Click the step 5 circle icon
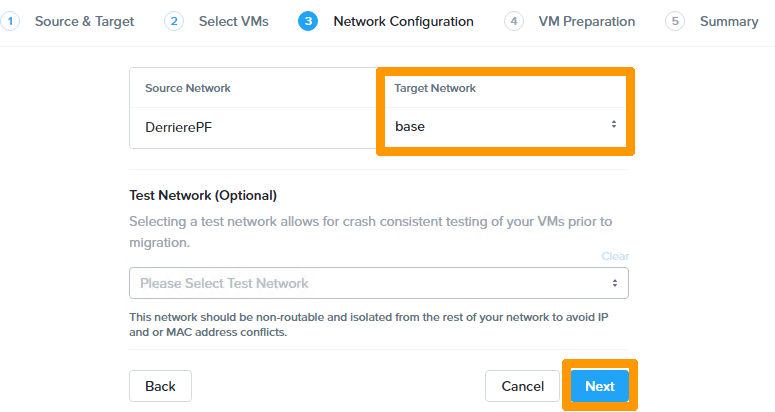Screen dimensions: 775x412 (x=675, y=21)
